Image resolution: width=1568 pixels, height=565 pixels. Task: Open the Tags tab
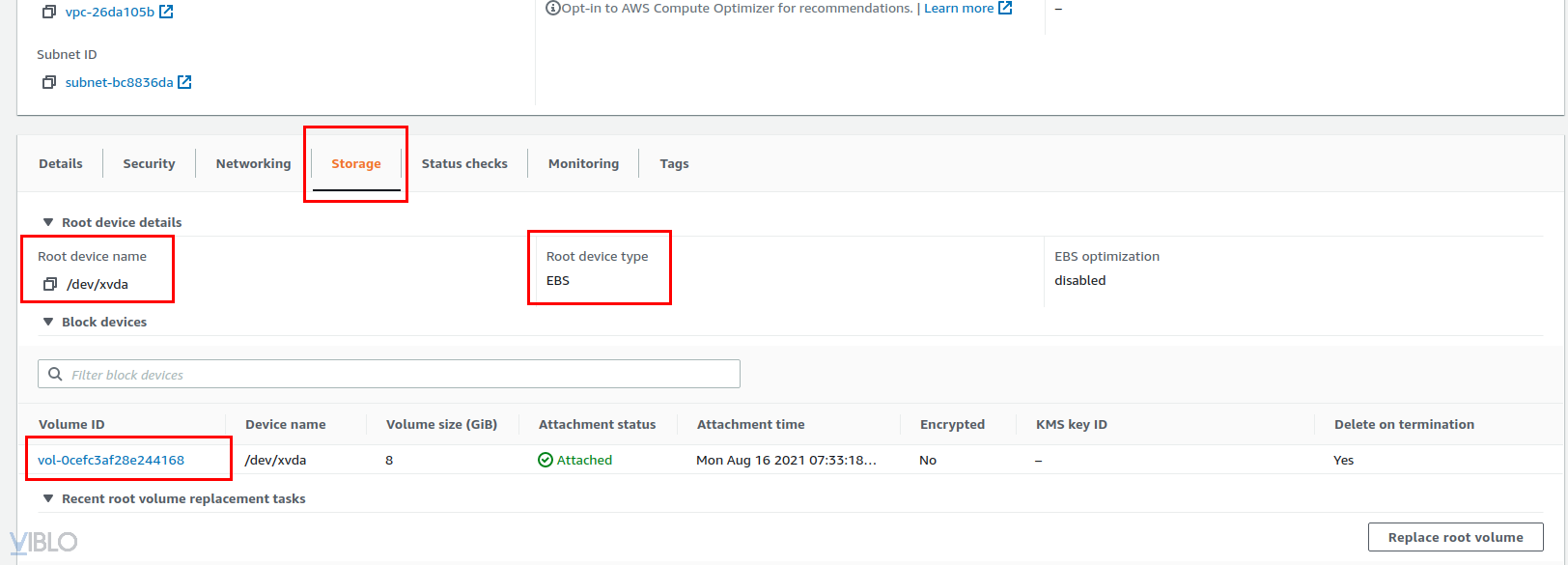tap(674, 164)
